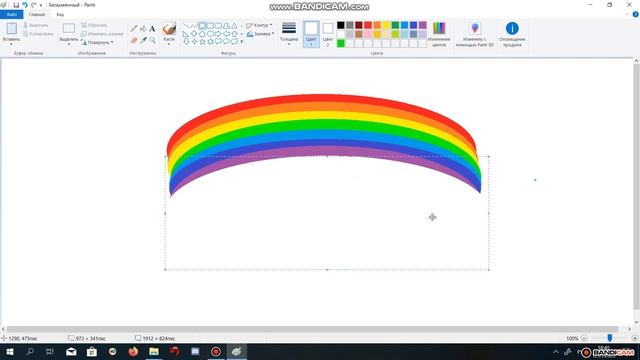Click the Изменить размер resize button
The height and width of the screenshot is (360, 640).
(102, 34)
